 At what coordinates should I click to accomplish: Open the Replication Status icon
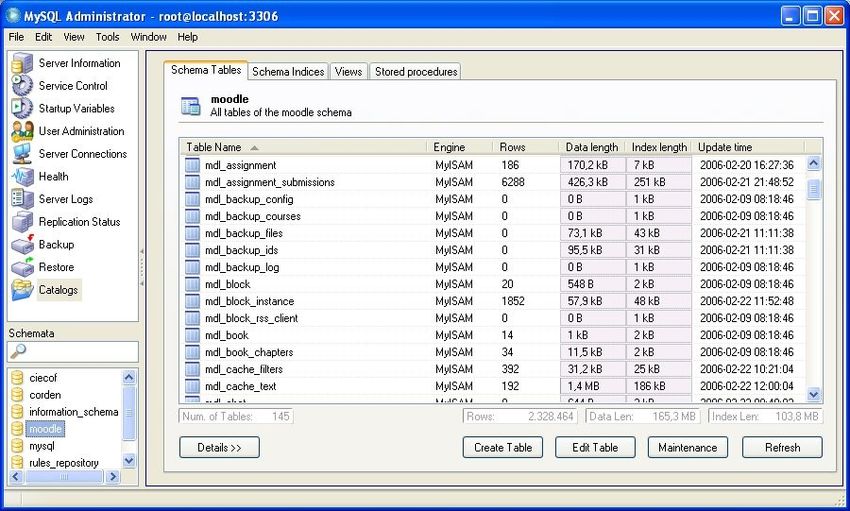click(22, 222)
